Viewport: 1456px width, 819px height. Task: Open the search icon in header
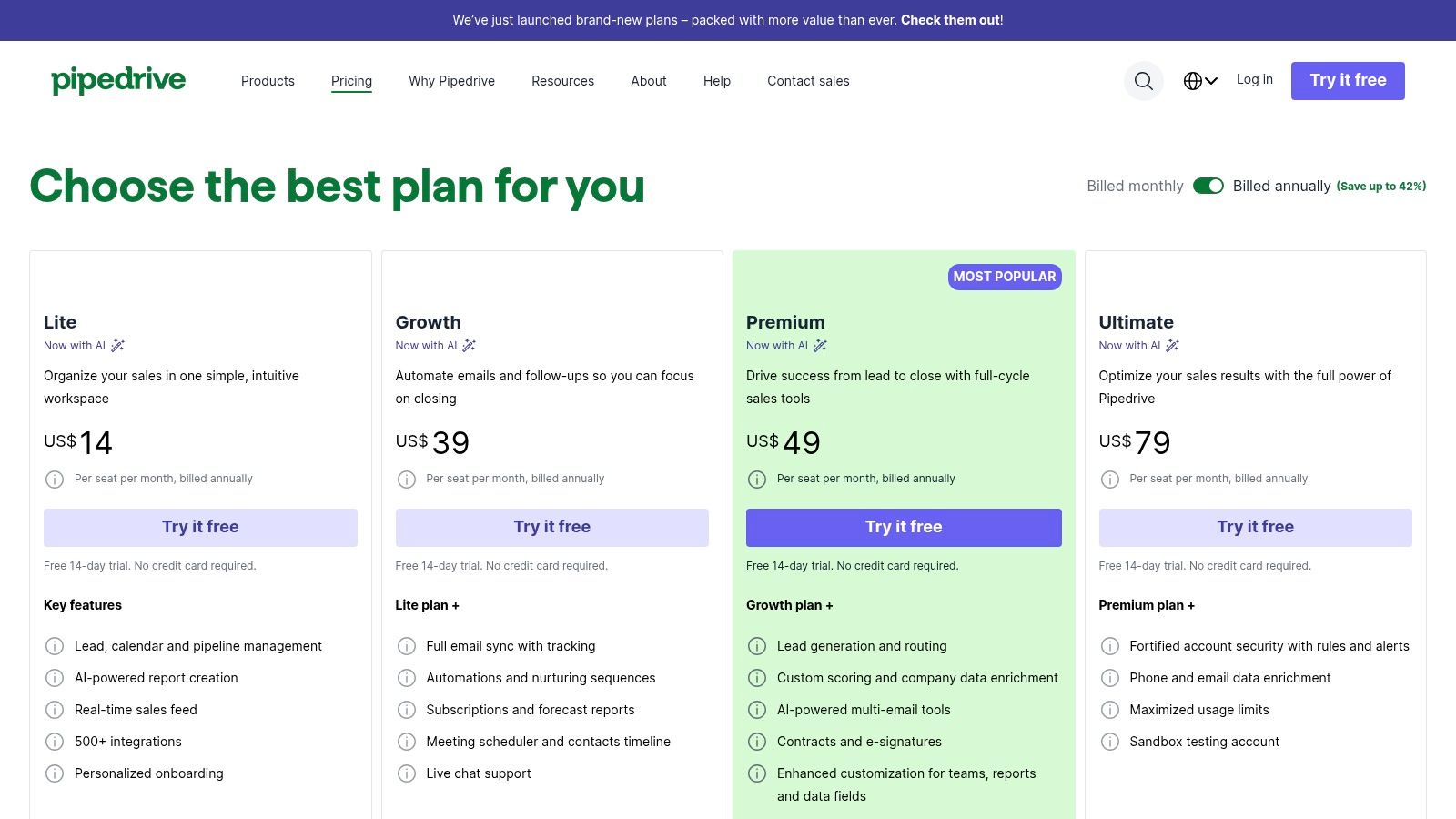pos(1144,81)
